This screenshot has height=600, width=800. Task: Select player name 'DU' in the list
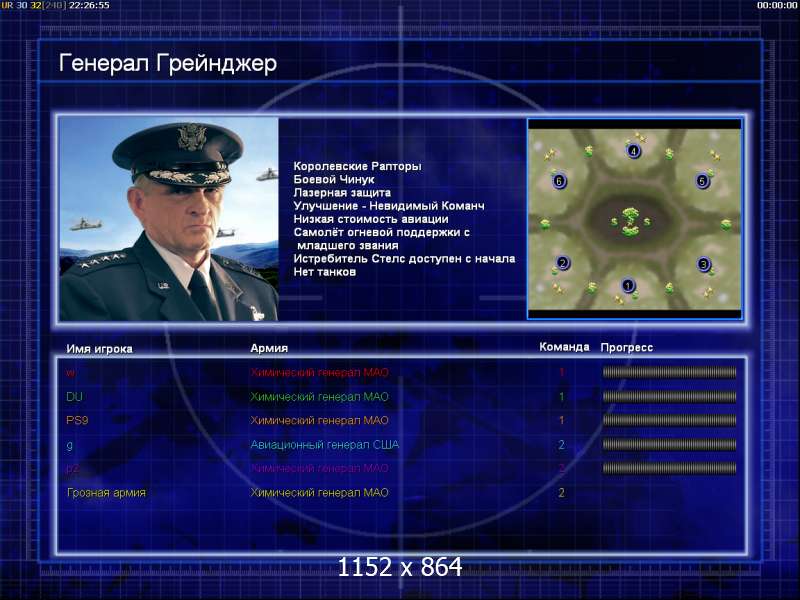coord(74,396)
